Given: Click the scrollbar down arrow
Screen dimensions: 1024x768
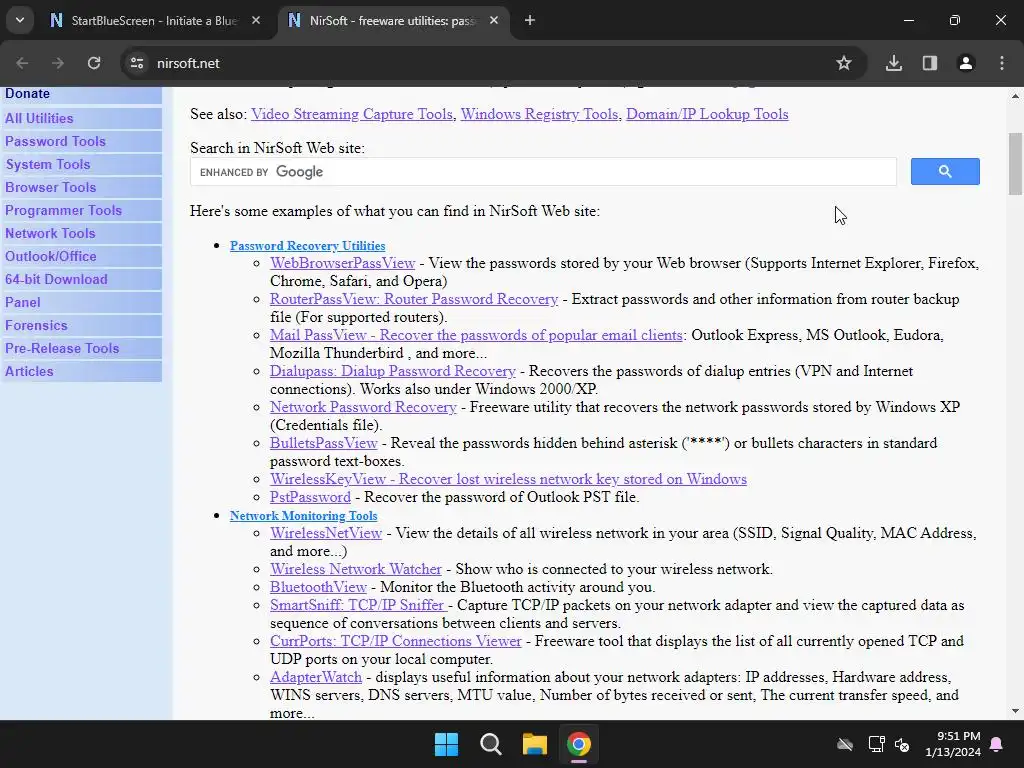Looking at the screenshot, I should [1015, 712].
